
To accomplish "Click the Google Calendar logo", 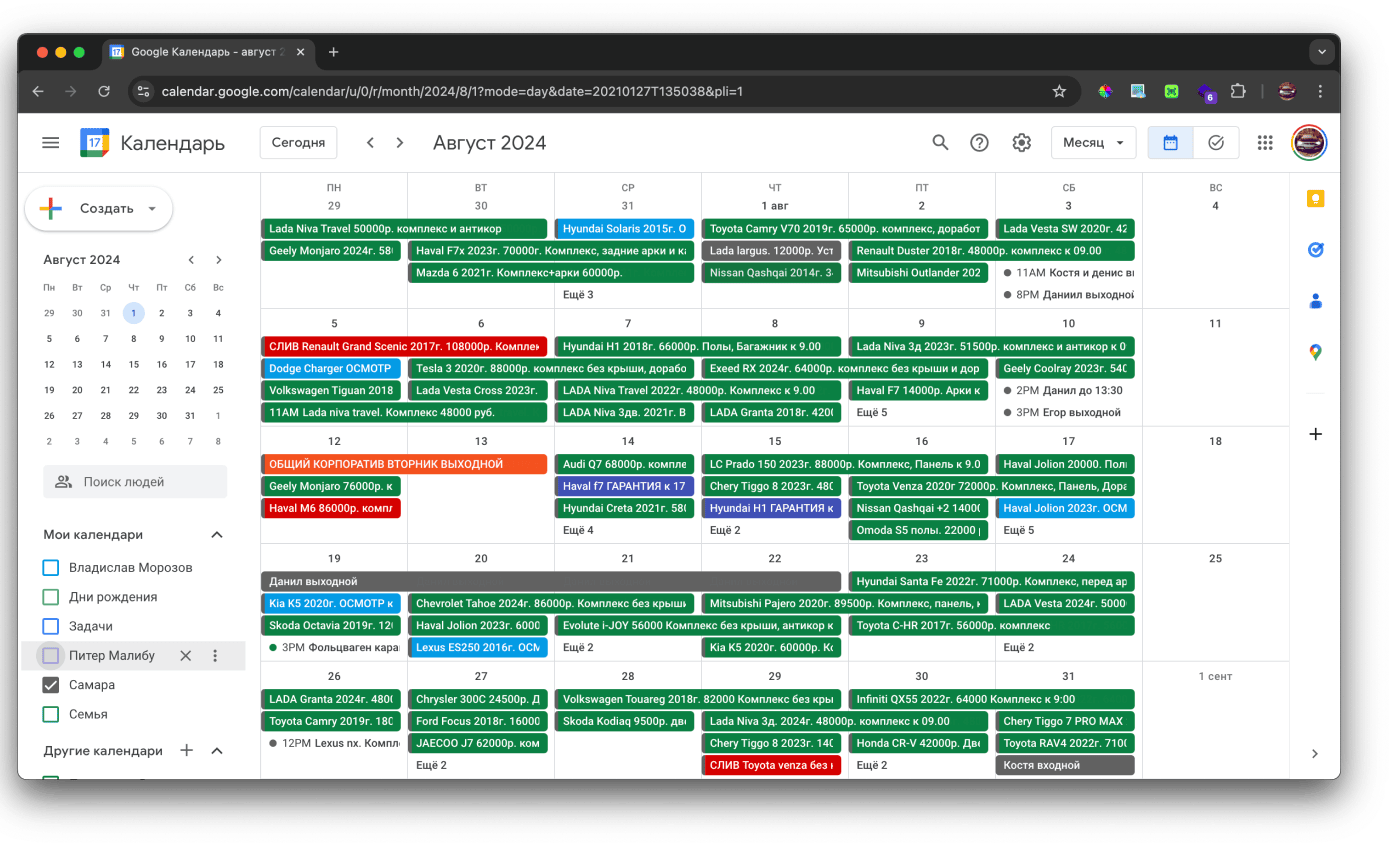I will [x=95, y=143].
